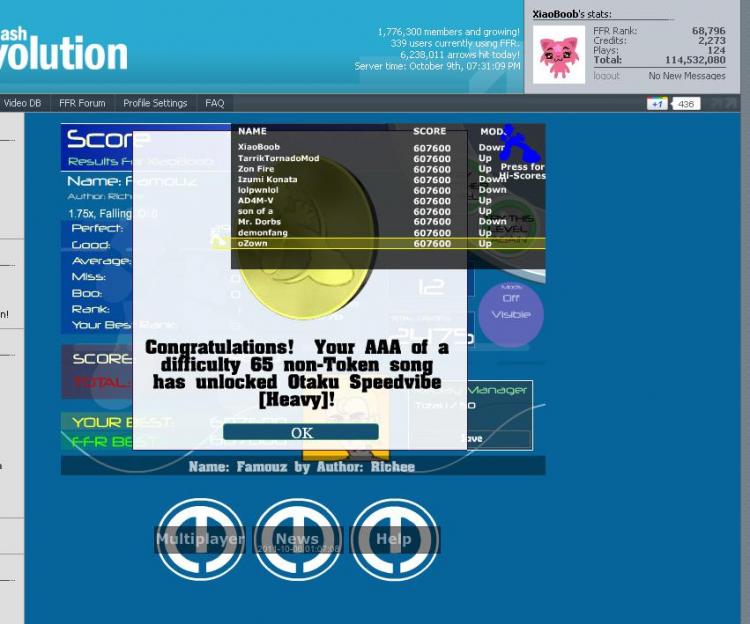
Task: Click OK on the congratulations dialog
Action: [x=301, y=432]
